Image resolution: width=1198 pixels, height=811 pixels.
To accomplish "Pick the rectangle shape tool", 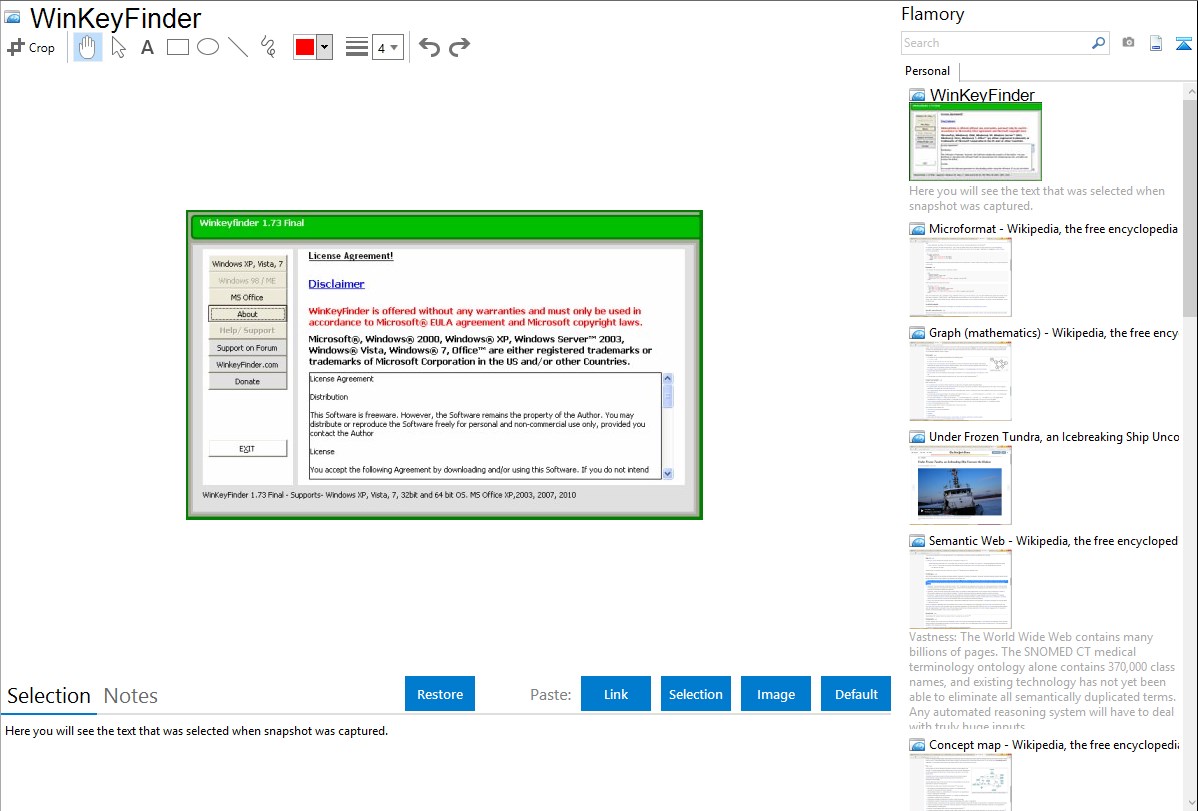I will tap(178, 47).
